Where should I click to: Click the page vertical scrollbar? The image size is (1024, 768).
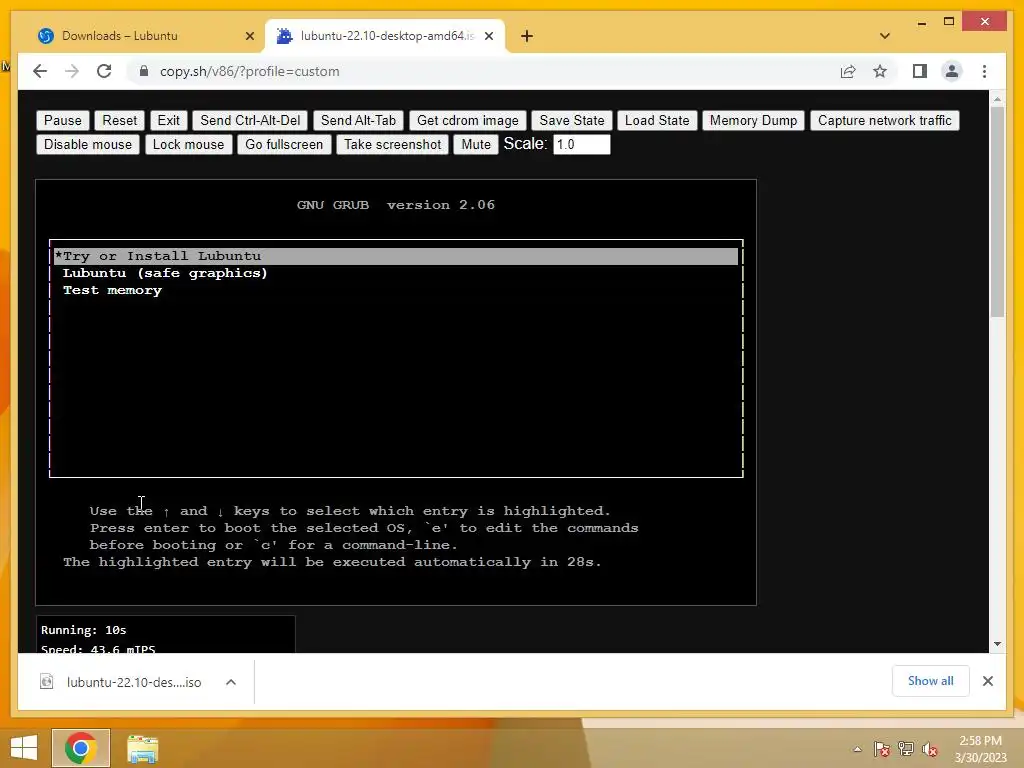(x=997, y=212)
